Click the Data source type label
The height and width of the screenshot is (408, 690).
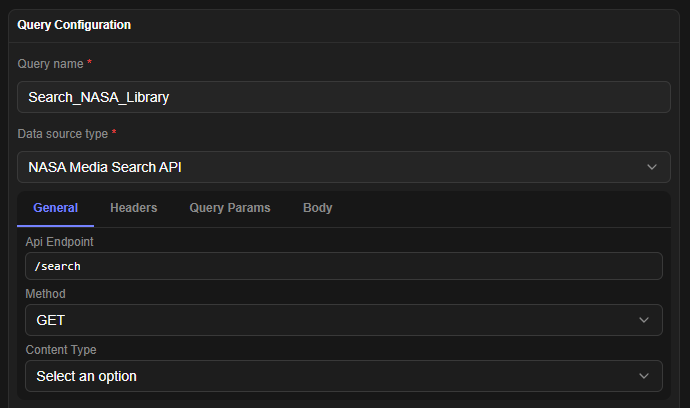point(62,134)
